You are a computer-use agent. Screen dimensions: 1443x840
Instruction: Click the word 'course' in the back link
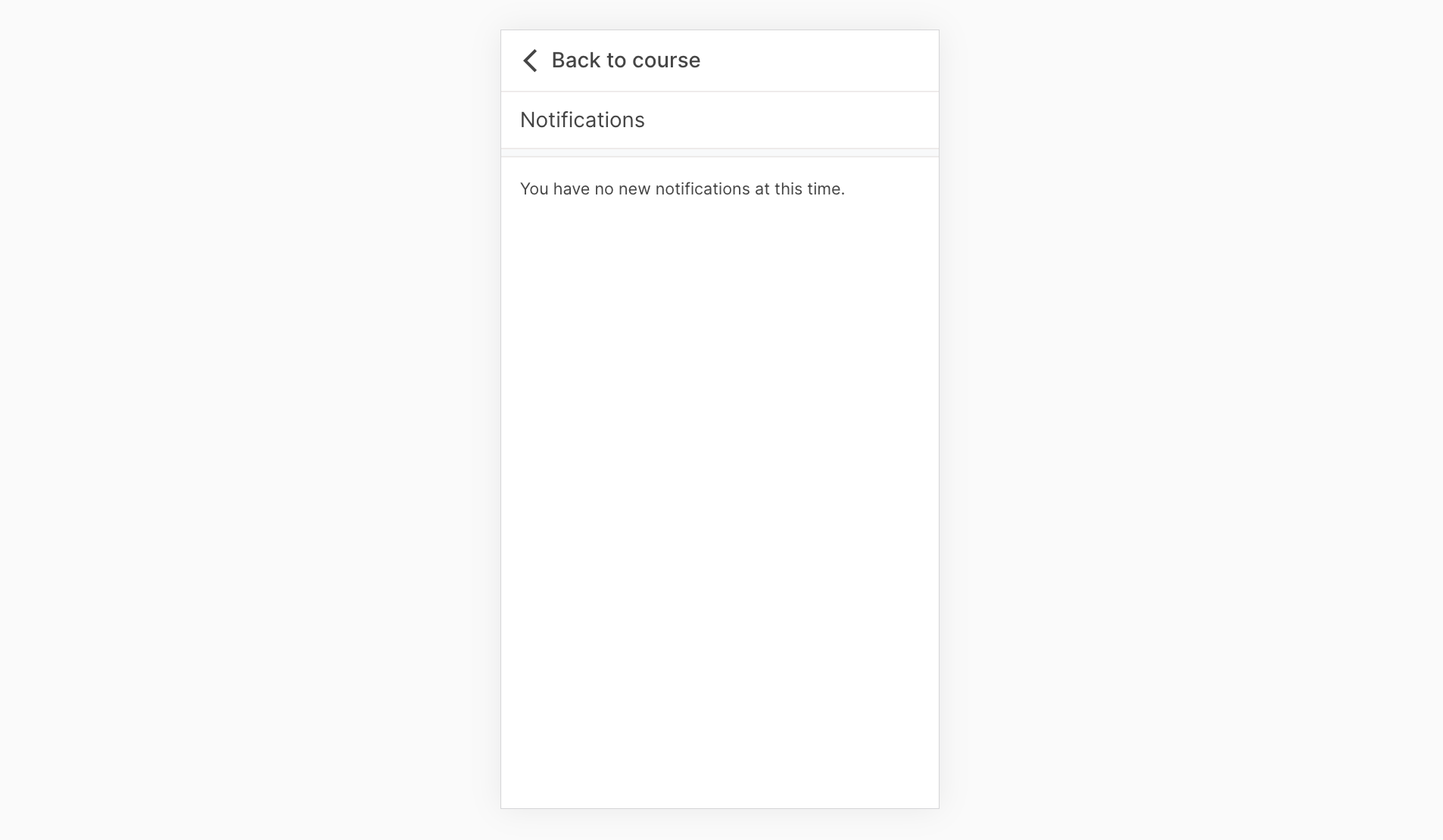pyautogui.click(x=665, y=61)
